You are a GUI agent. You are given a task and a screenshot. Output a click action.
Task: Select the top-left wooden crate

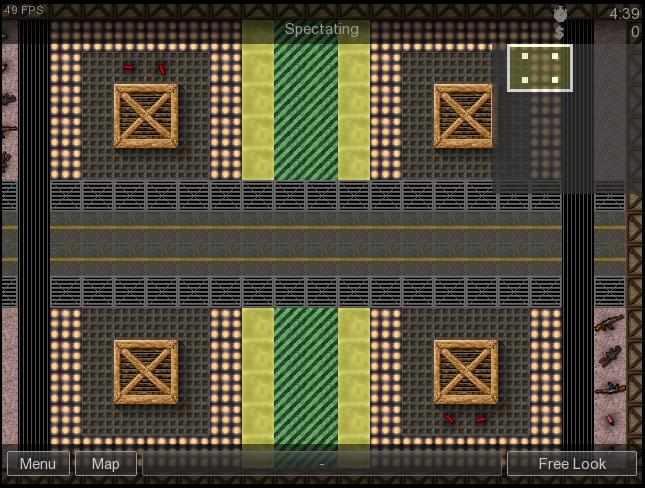pos(146,116)
